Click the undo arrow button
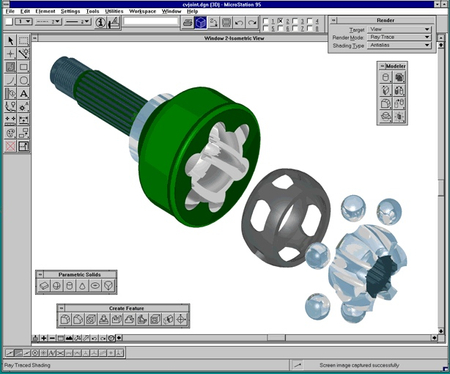This screenshot has height=374, width=450. [x=239, y=22]
